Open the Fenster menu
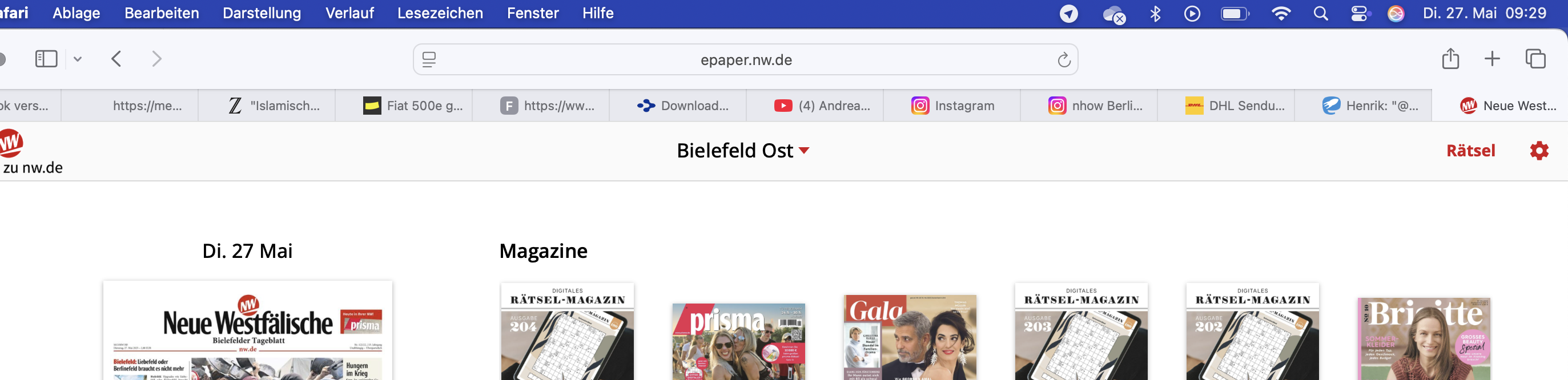Screen dimensions: 1568x380 [533, 13]
